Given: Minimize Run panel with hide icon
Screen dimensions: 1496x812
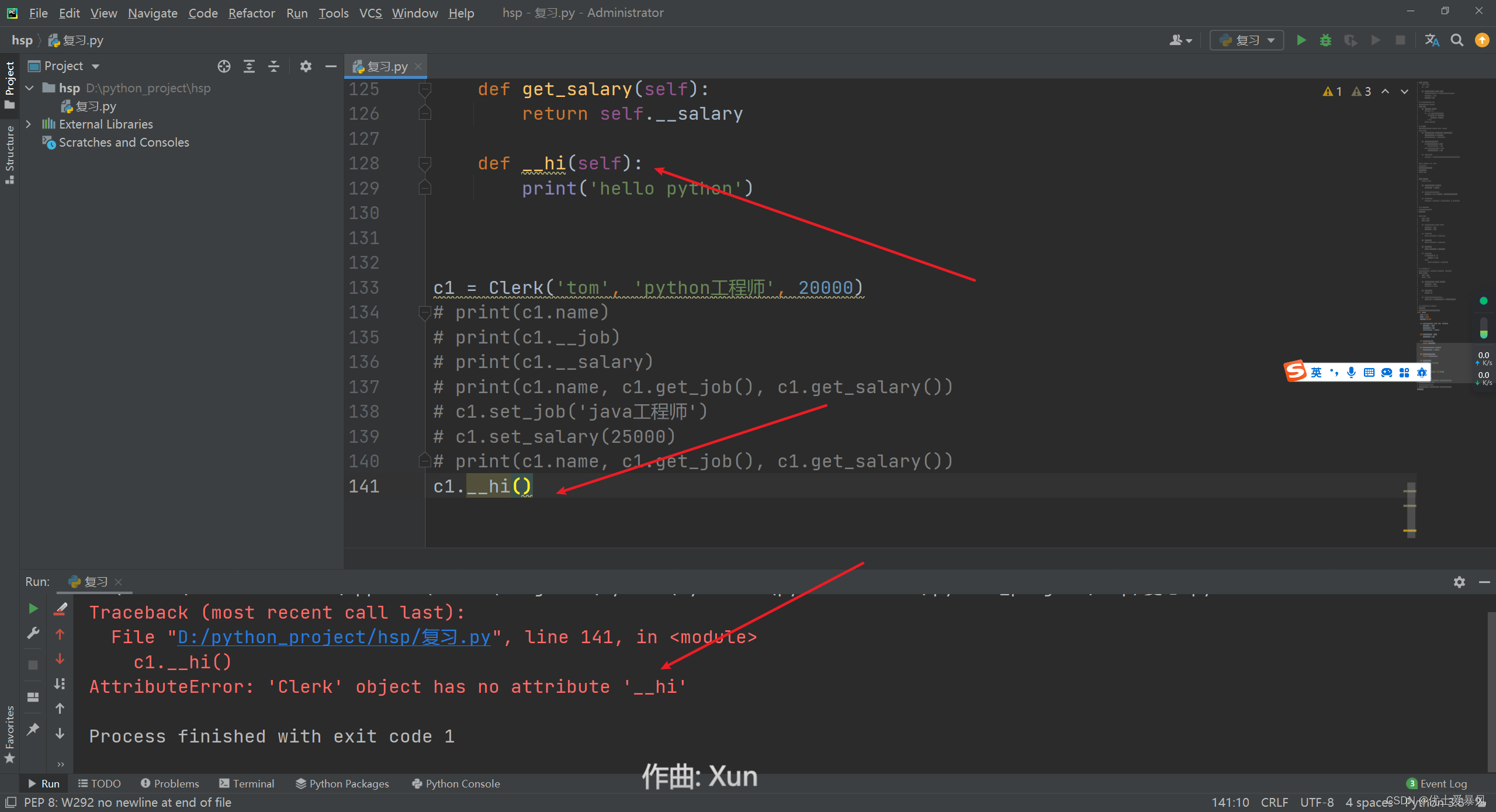Looking at the screenshot, I should click(x=1484, y=582).
